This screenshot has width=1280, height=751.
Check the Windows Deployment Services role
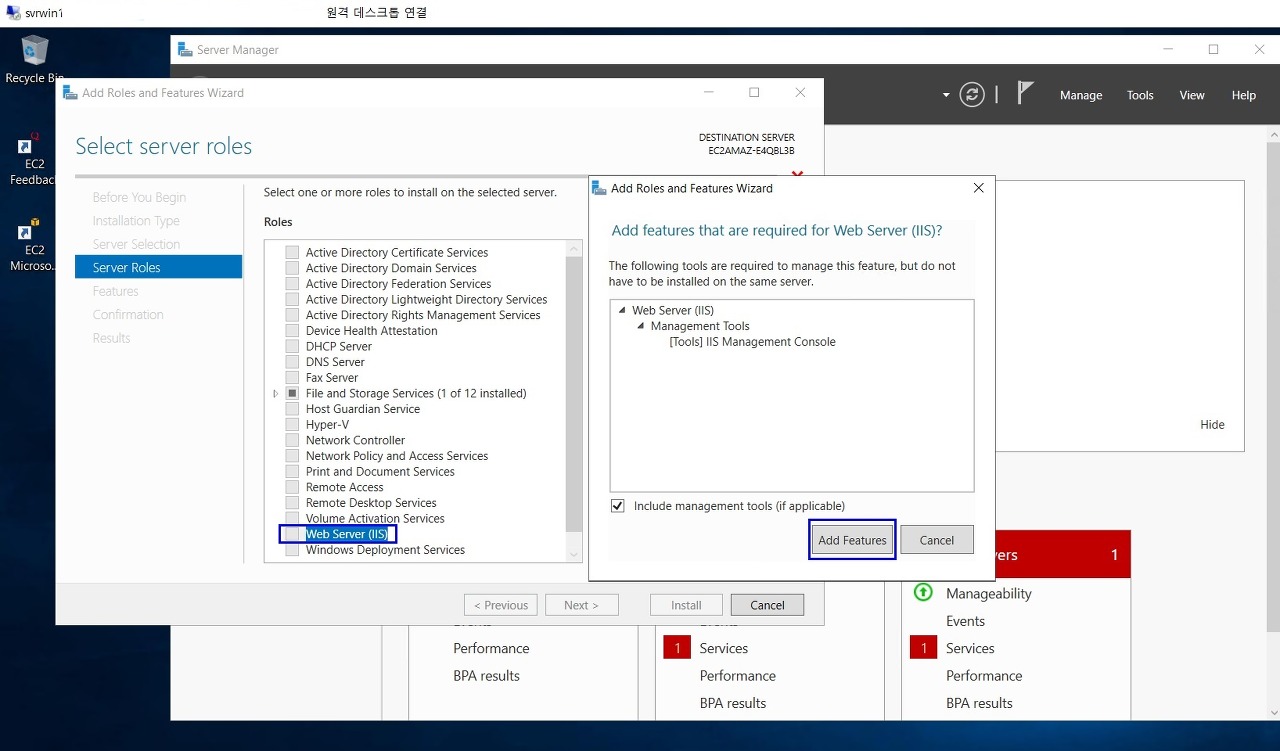click(x=292, y=550)
